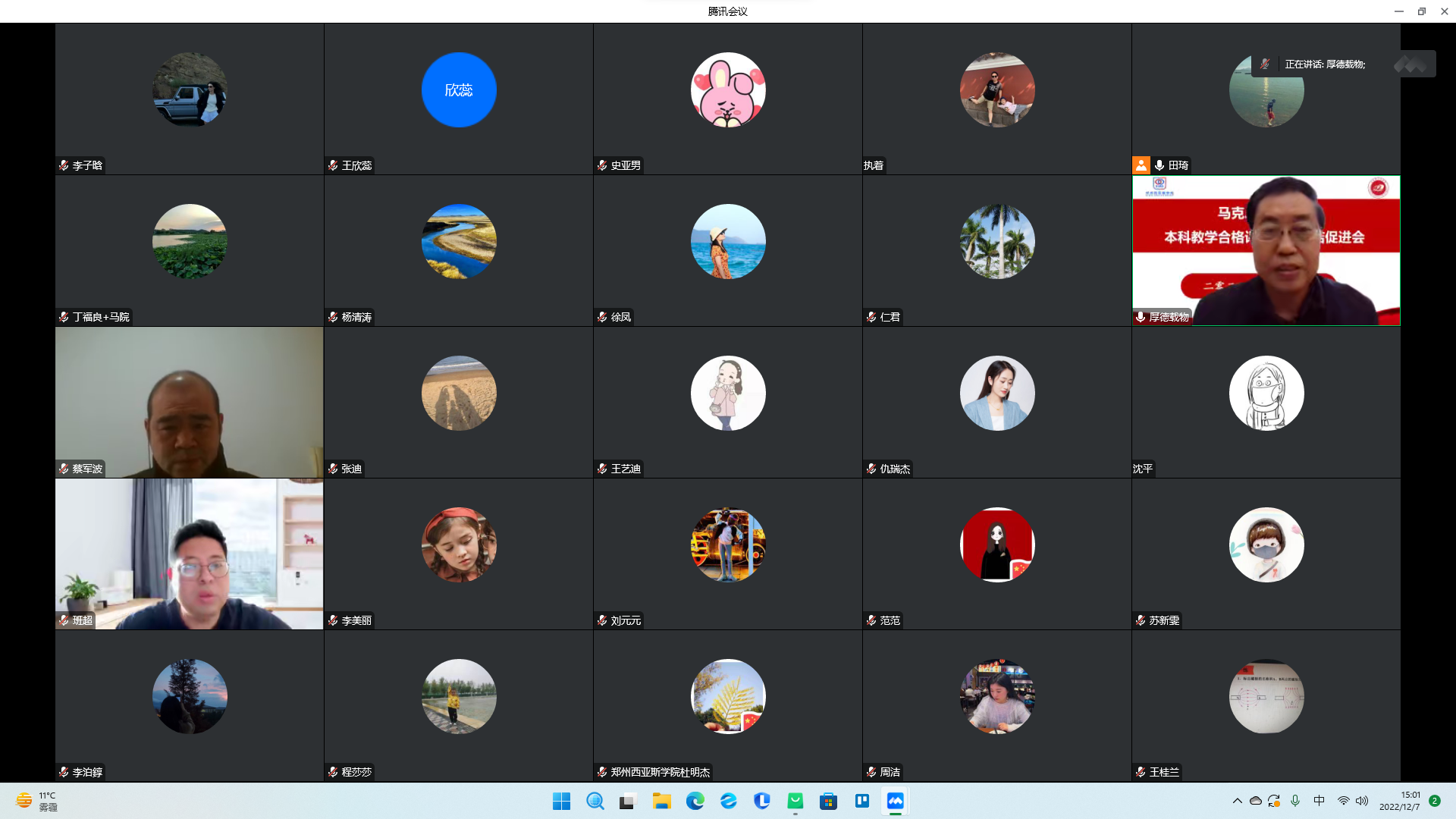The height and width of the screenshot is (819, 1456).
Task: Show hidden tray icons chevron
Action: pos(1238,801)
